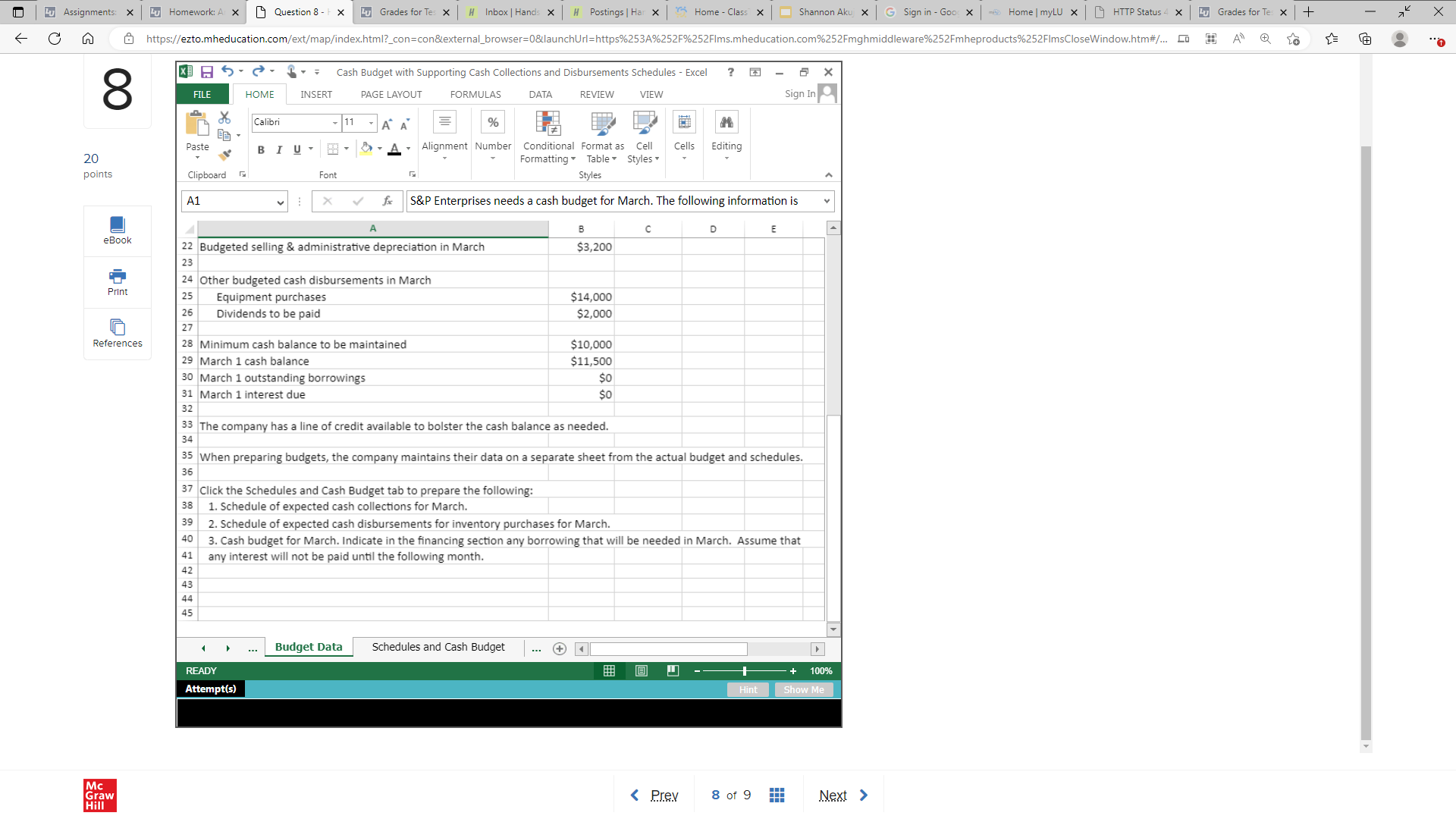Toggle Bold formatting button
The width and height of the screenshot is (1456, 819).
[x=261, y=149]
